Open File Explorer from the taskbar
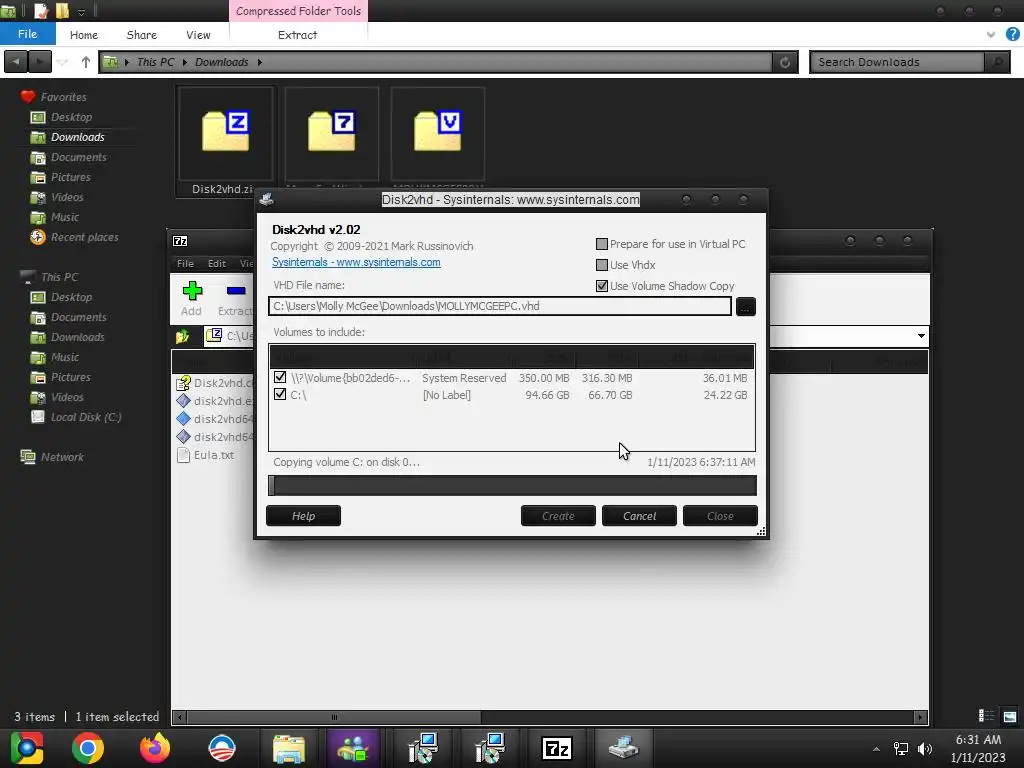Viewport: 1024px width, 768px height. click(x=288, y=748)
